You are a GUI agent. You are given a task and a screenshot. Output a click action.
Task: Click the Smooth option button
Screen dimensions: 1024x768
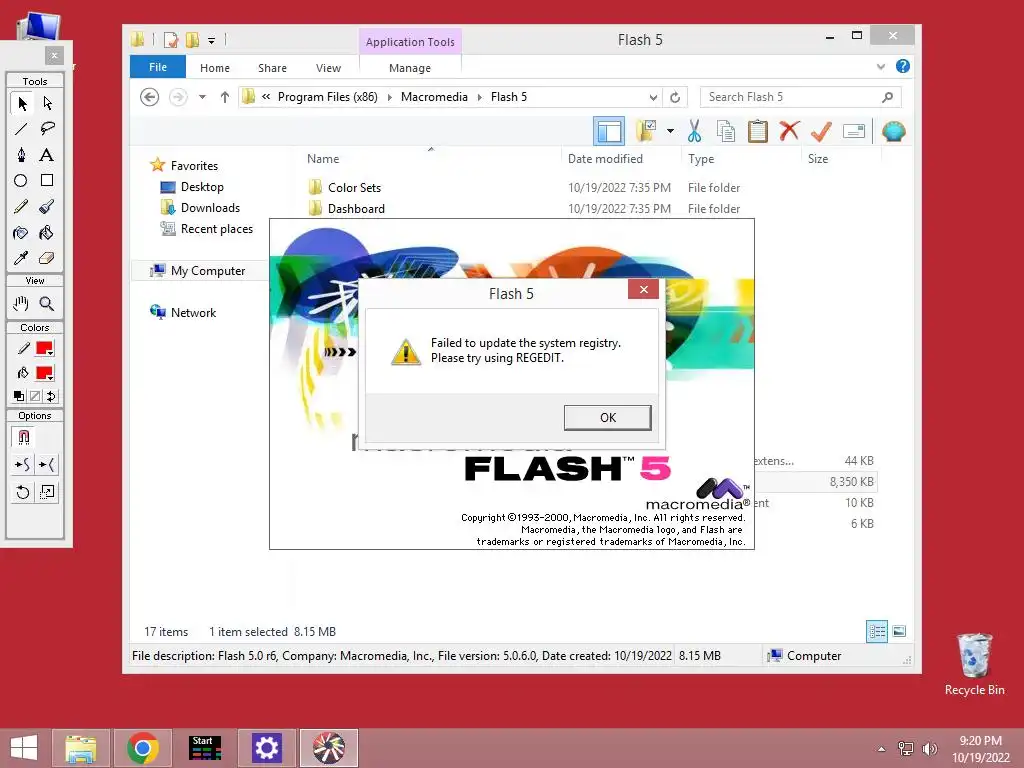(22, 464)
